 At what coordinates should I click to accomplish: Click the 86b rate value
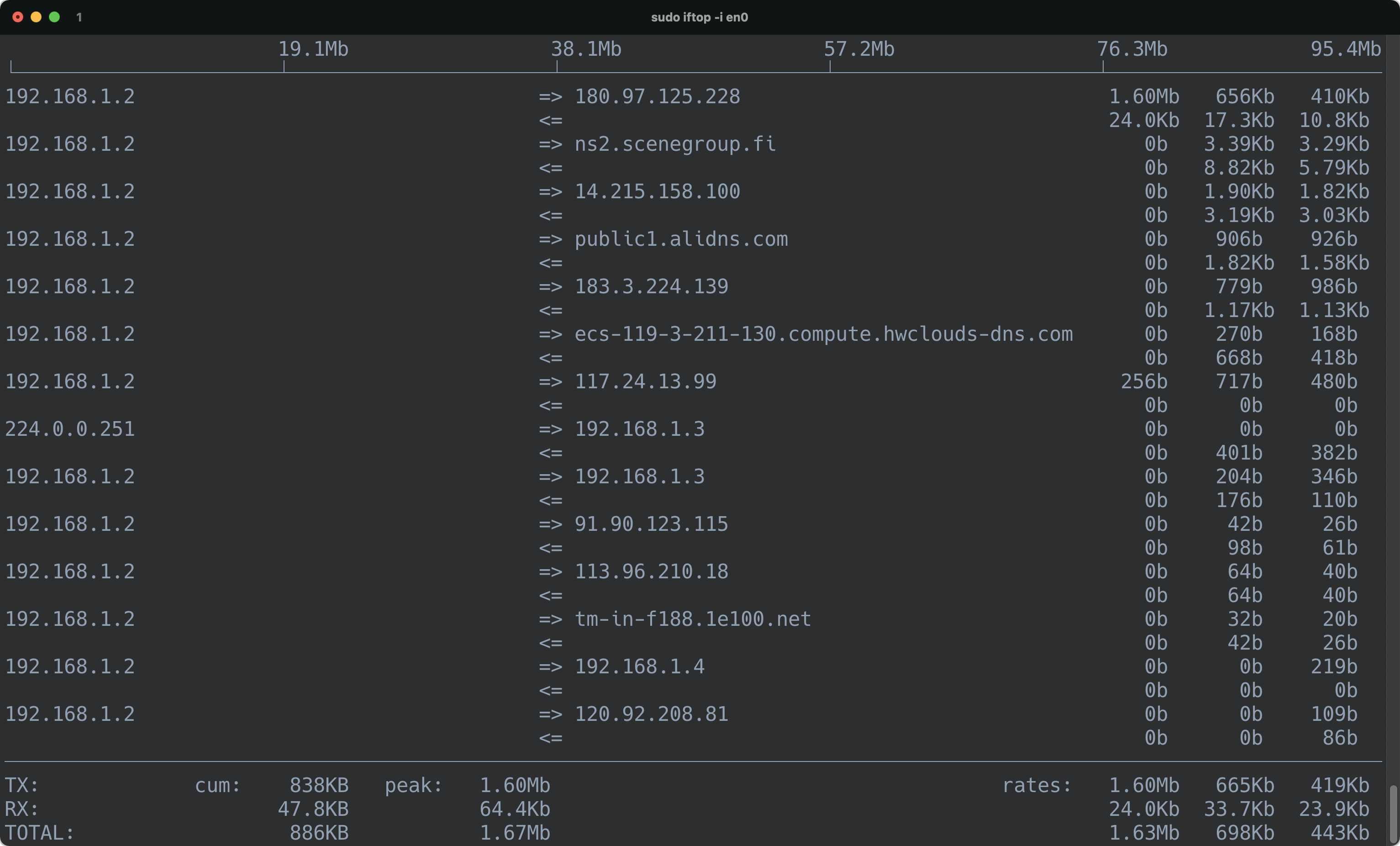click(x=1340, y=738)
